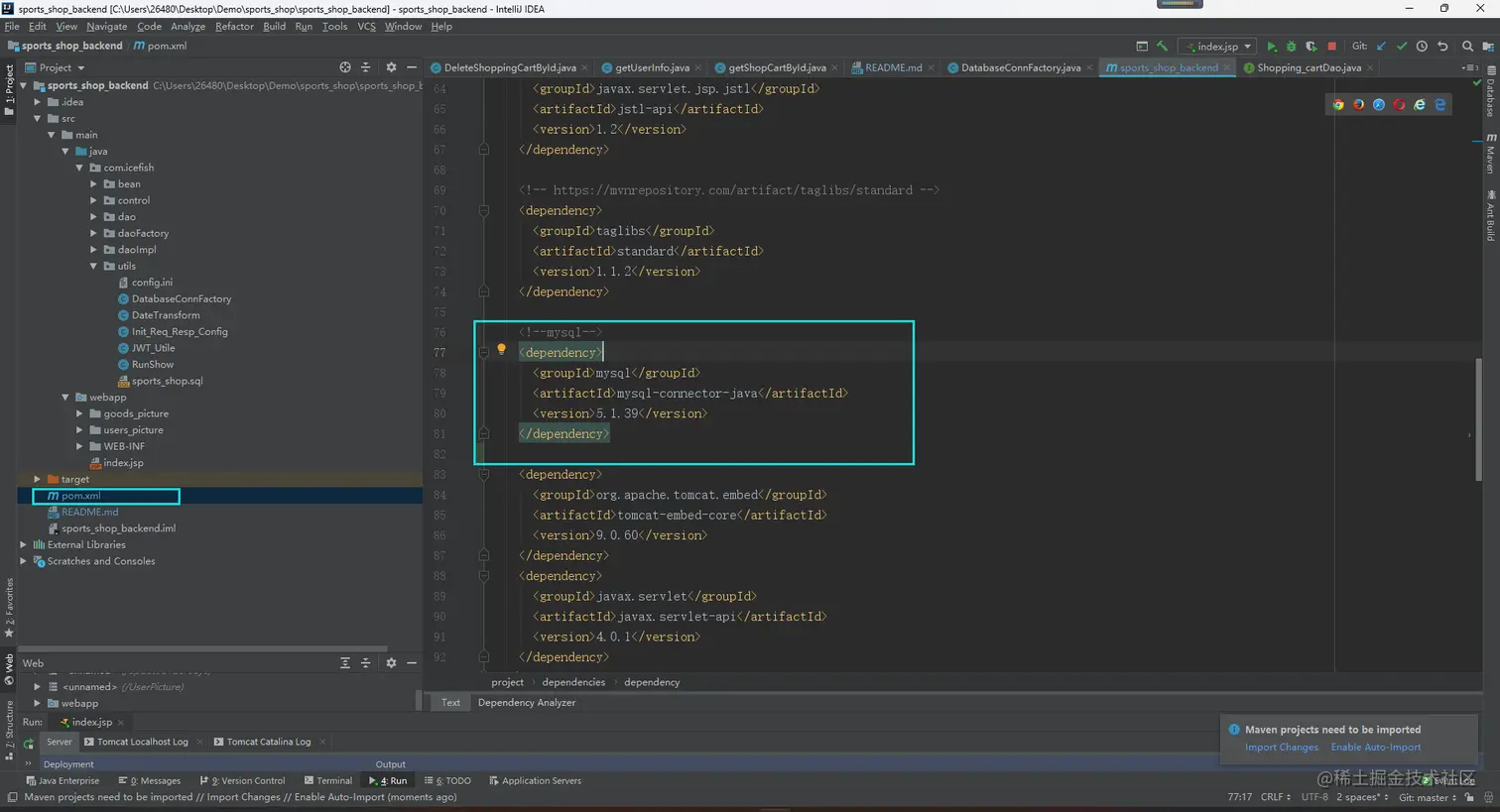Open page in Firefox browser icon
Screen dimensions: 1500x812
pyautogui.click(x=1358, y=104)
